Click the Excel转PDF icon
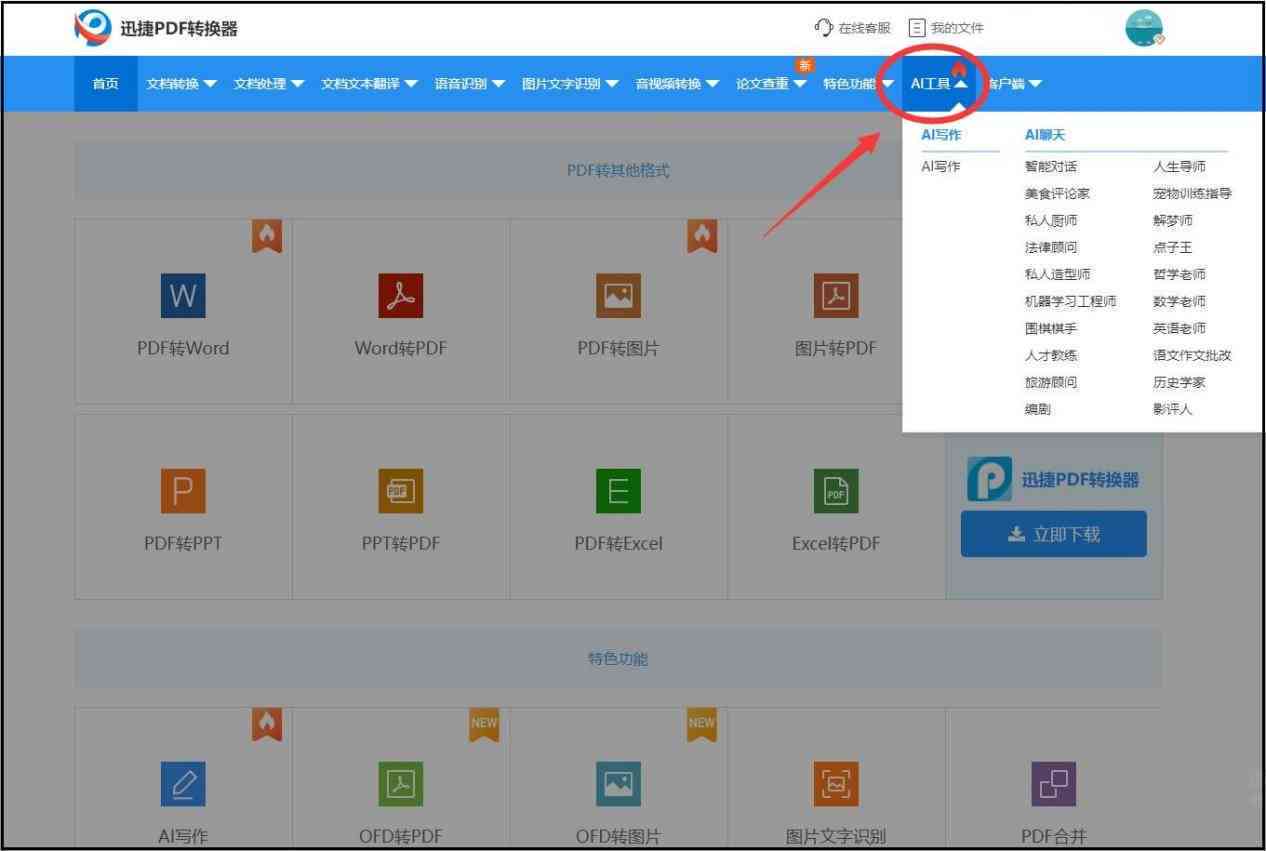1266x851 pixels. [835, 491]
